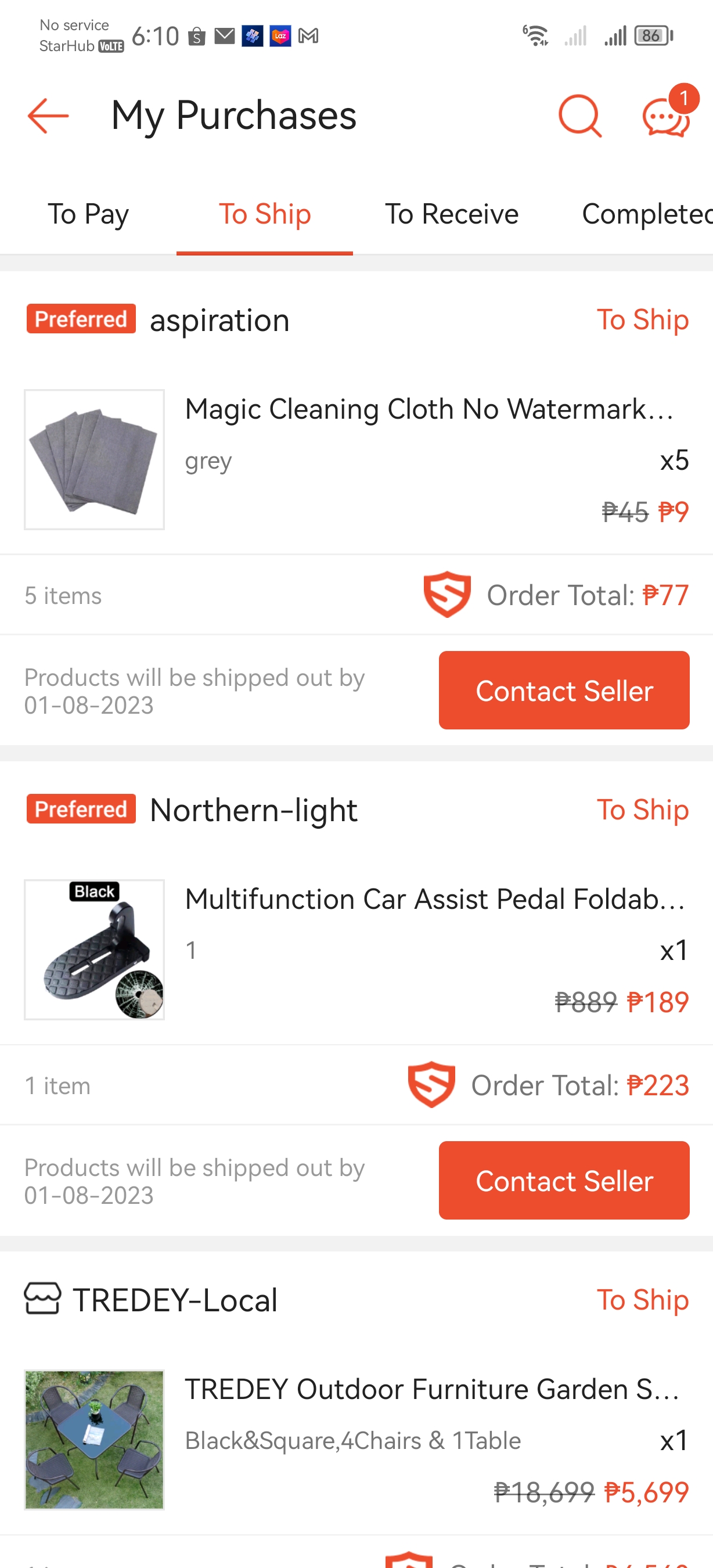Image resolution: width=713 pixels, height=1568 pixels.
Task: Open the aspiration shop name
Action: [x=219, y=320]
